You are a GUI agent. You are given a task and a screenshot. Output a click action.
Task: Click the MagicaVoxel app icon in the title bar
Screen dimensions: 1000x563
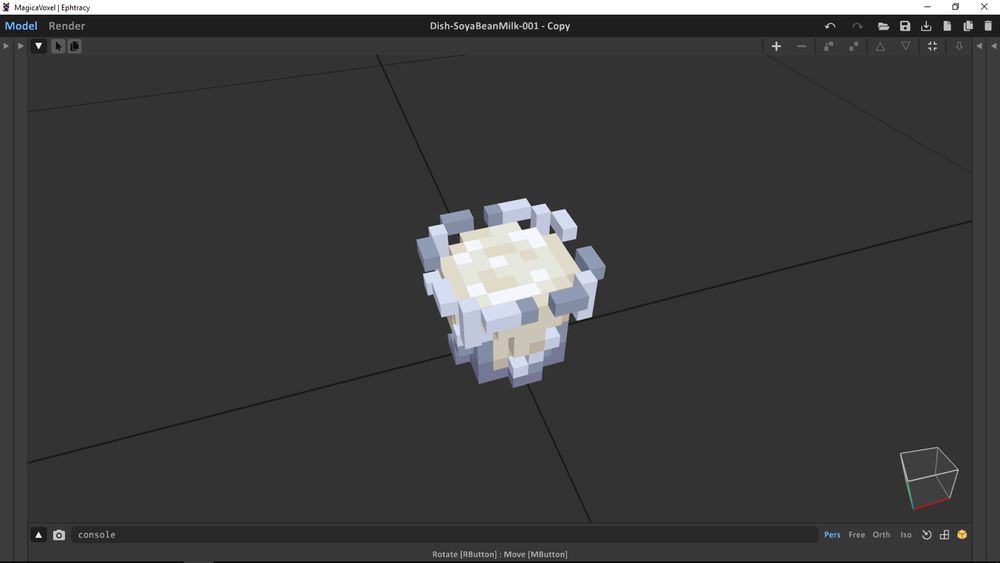point(6,7)
